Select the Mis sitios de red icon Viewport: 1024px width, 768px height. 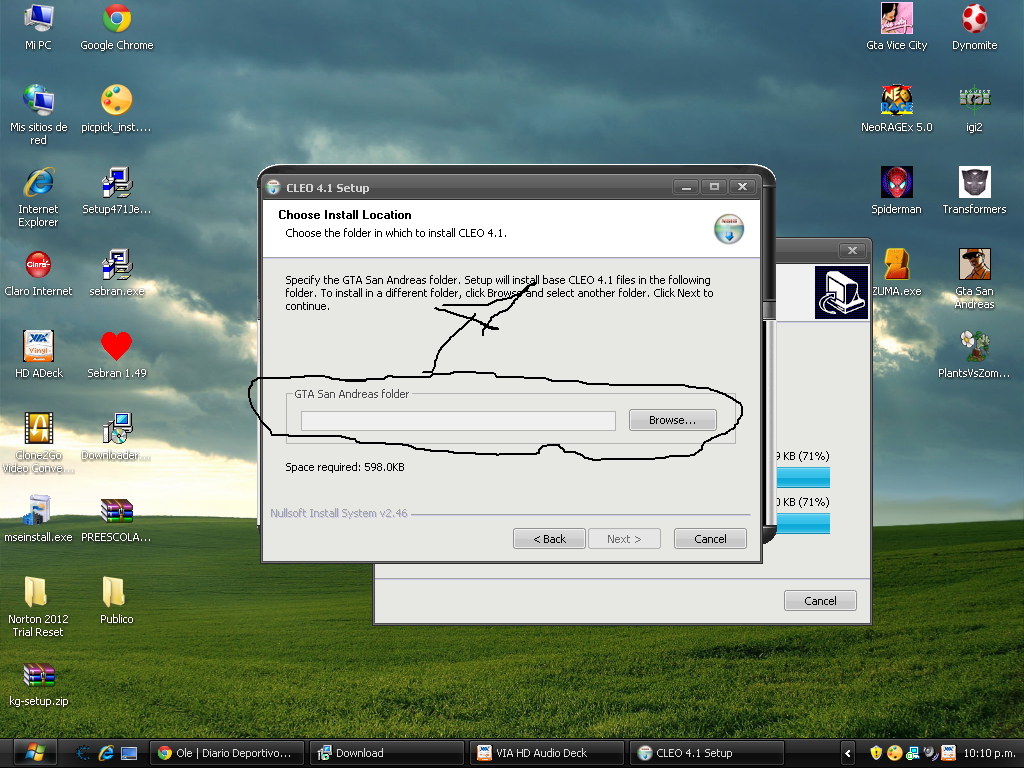point(39,114)
